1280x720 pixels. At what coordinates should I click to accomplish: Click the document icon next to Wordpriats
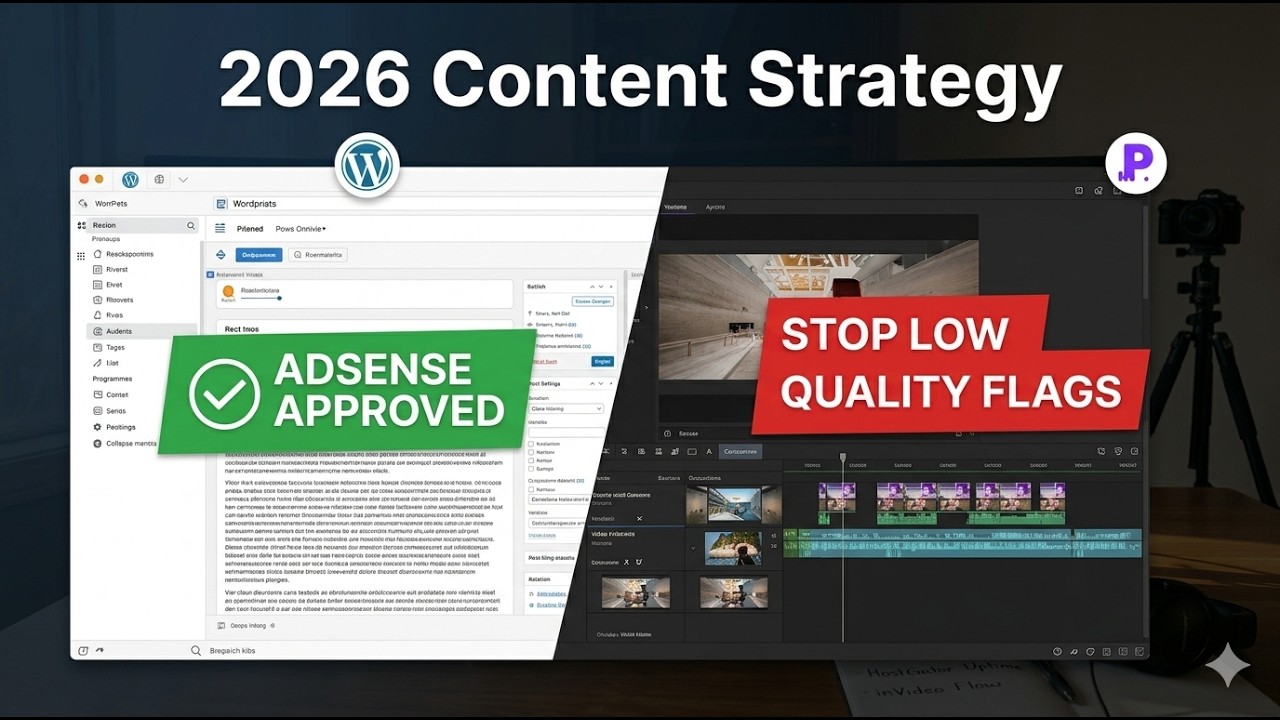pyautogui.click(x=221, y=204)
